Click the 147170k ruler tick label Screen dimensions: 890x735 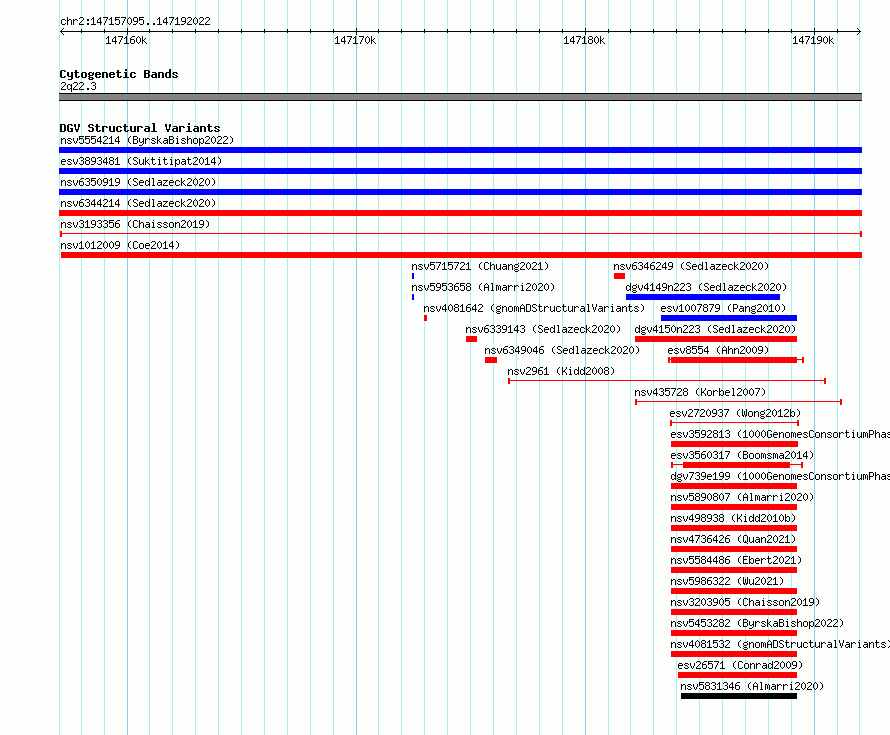[x=355, y=40]
